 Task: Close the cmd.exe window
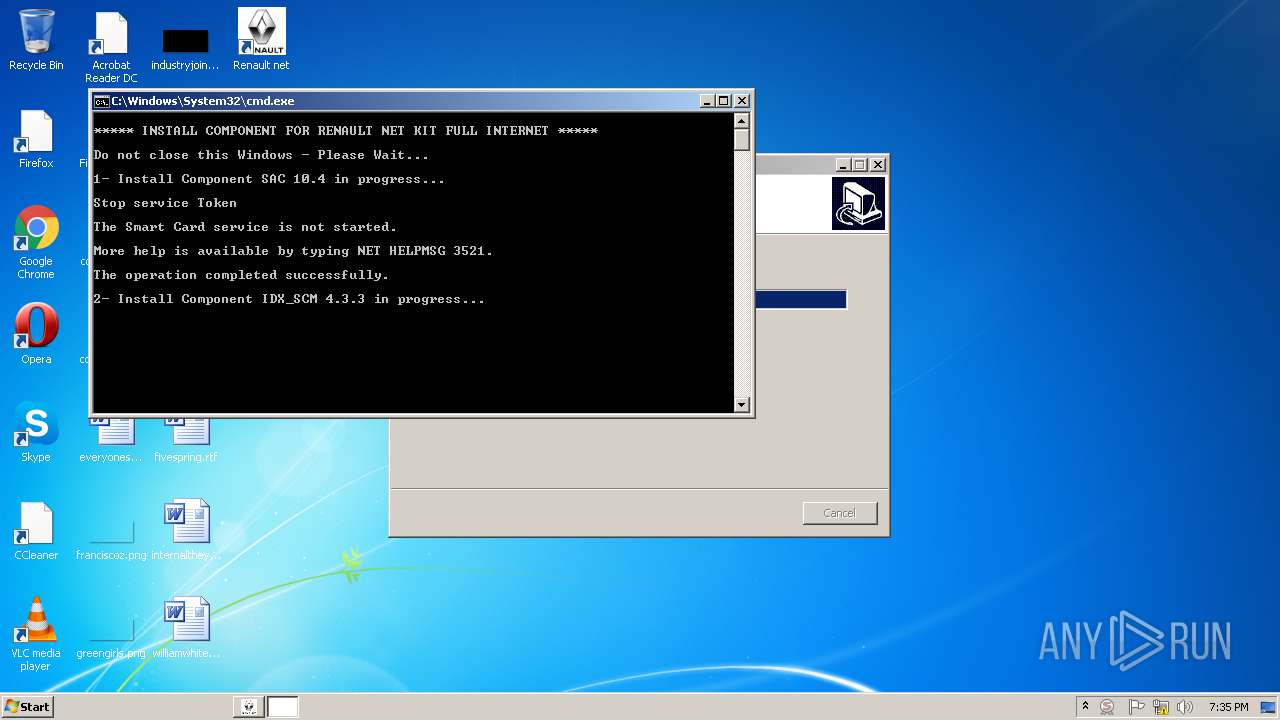click(x=742, y=101)
